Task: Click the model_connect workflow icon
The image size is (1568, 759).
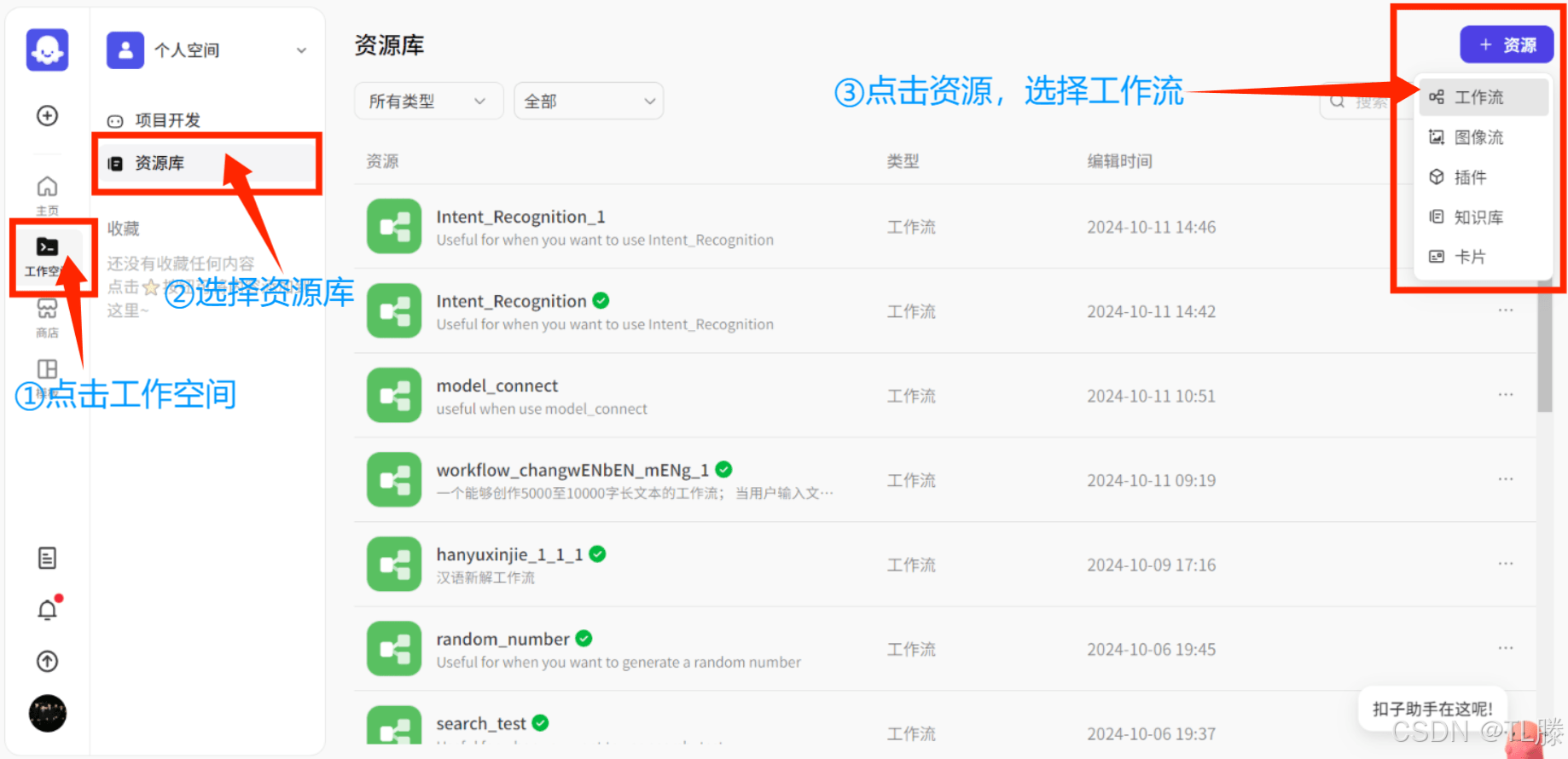Action: pyautogui.click(x=394, y=395)
